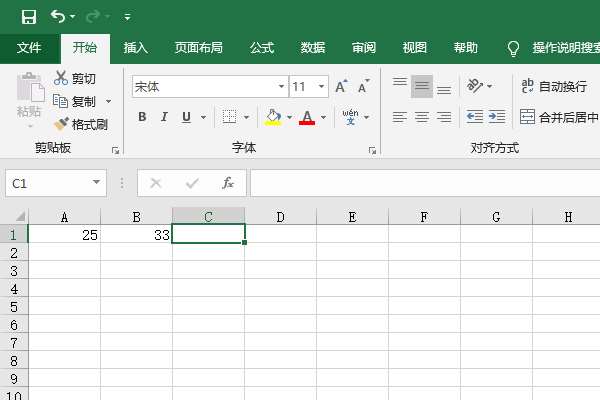Expand the 复制 dropdown arrow
Screen dimensions: 600x400
click(x=109, y=101)
